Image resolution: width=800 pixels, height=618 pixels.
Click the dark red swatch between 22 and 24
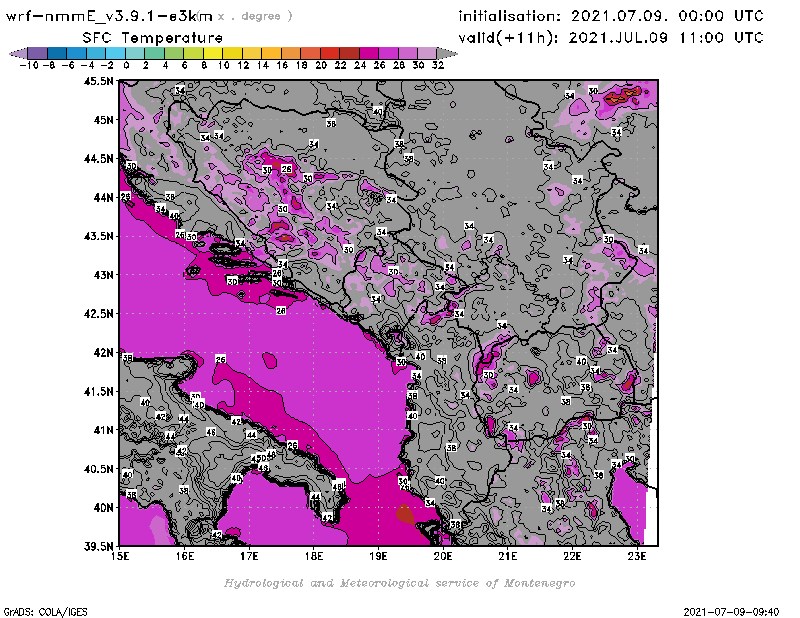pos(349,53)
